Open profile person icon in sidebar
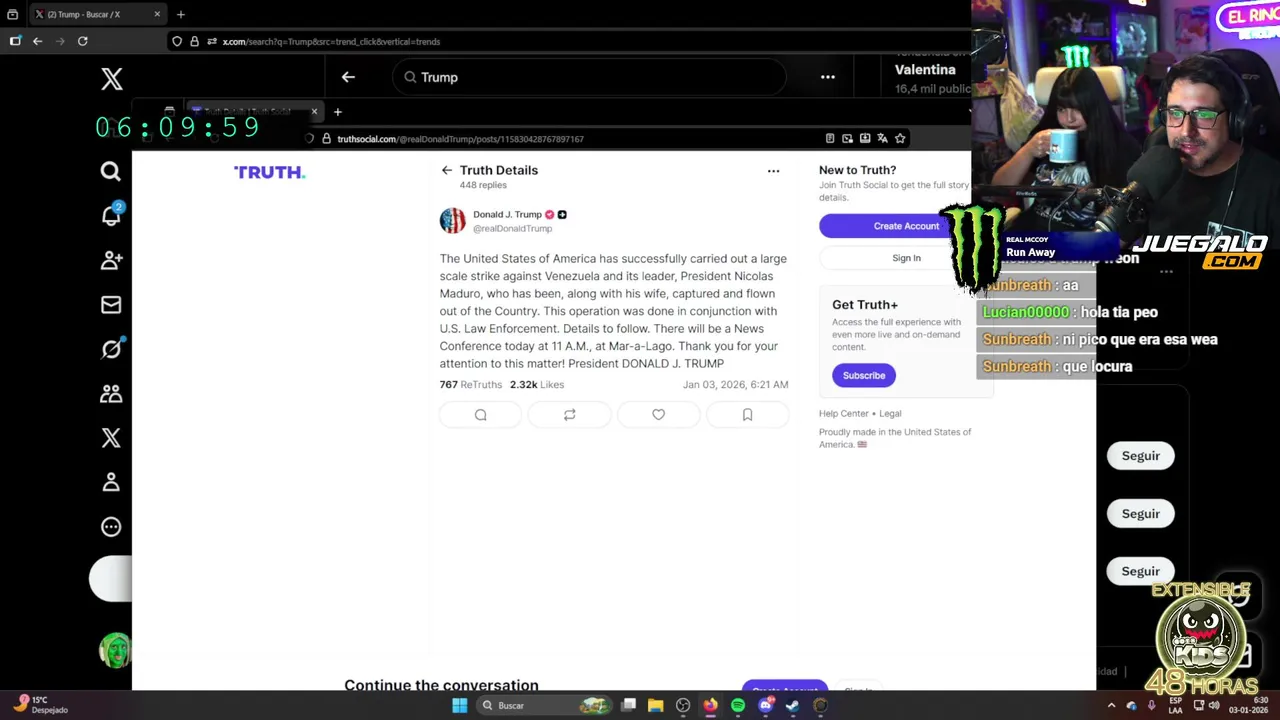Screen dimensions: 1280x720 coord(111,482)
